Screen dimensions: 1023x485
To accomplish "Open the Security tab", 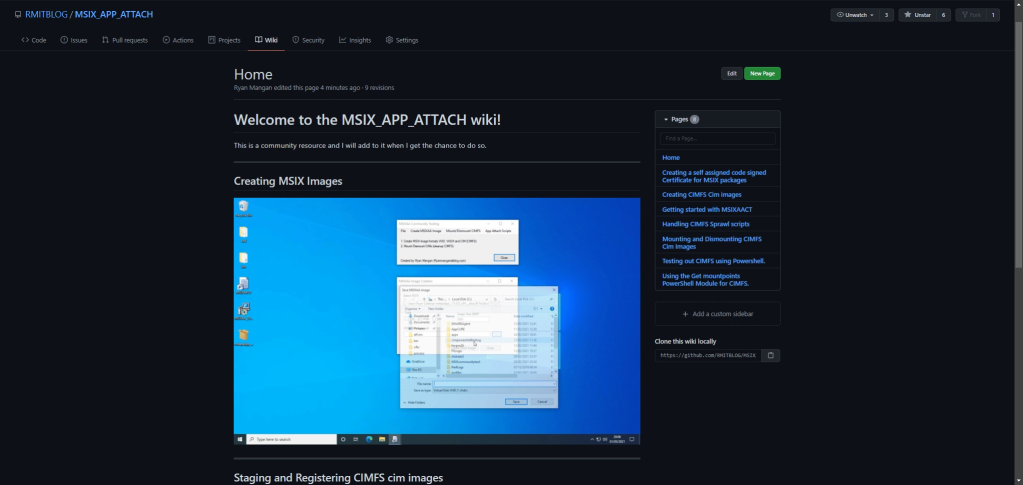I will [308, 40].
